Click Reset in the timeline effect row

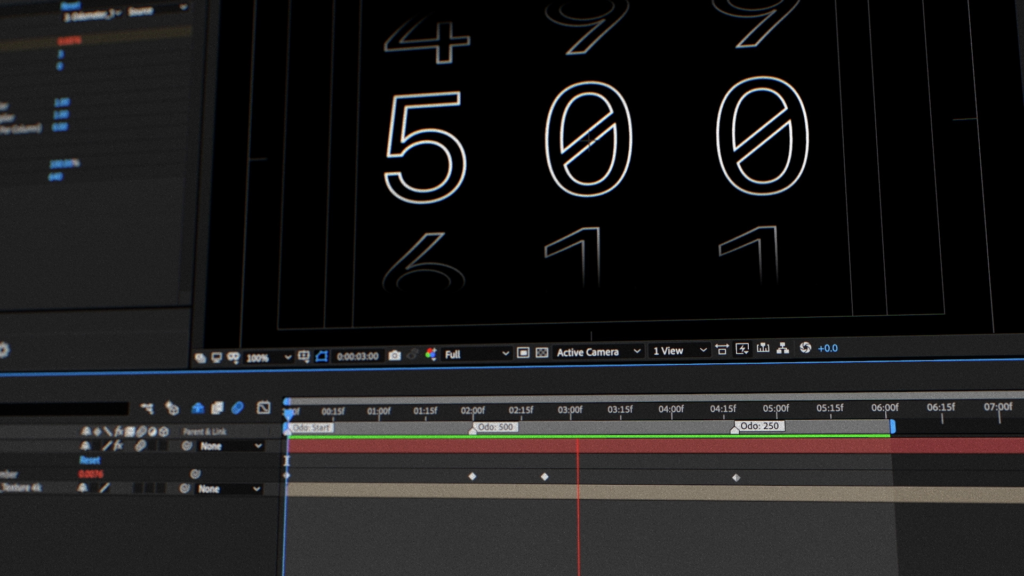[90, 460]
